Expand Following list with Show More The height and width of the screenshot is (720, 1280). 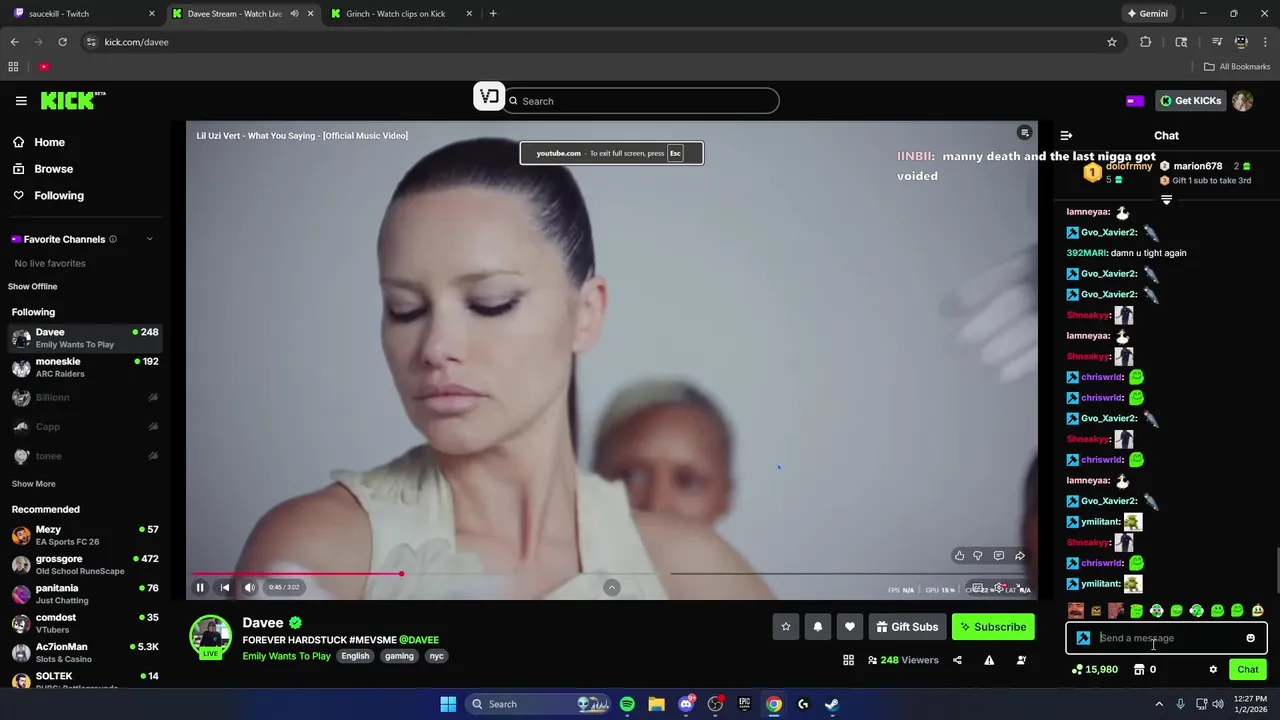coord(33,484)
